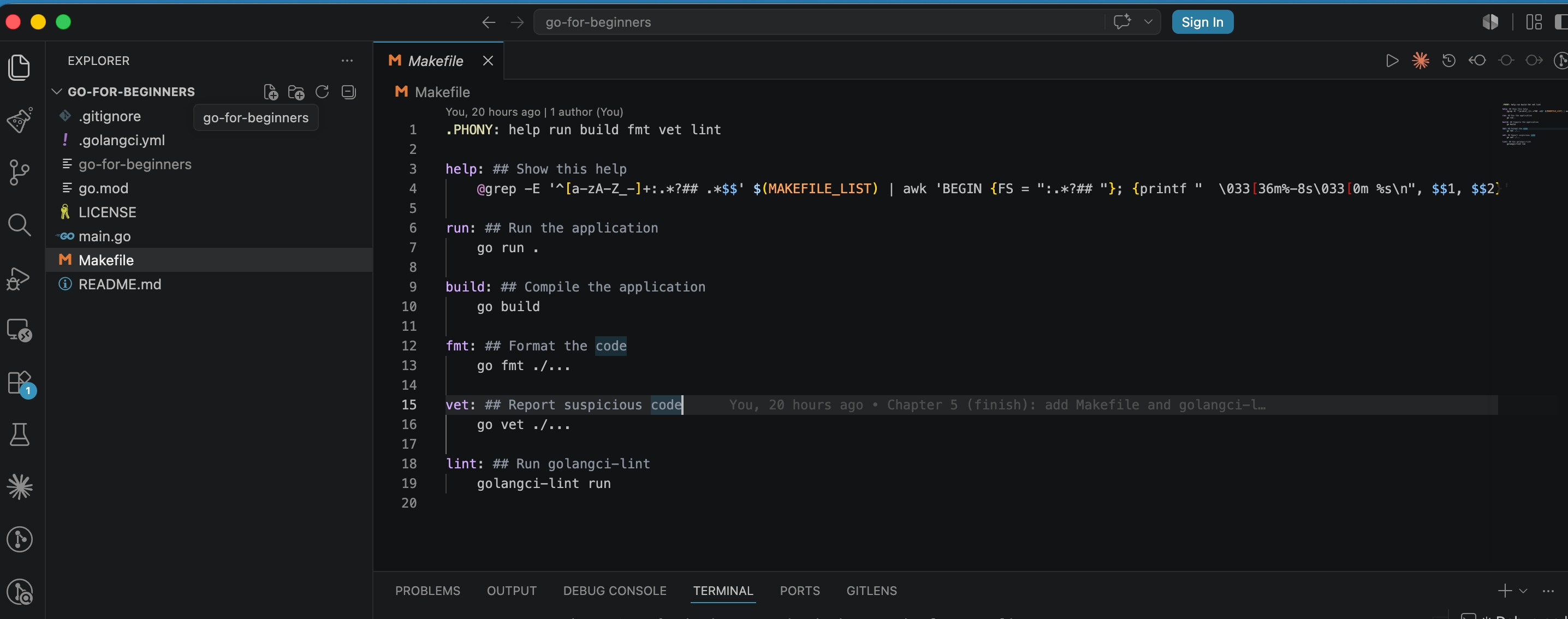Viewport: 1568px width, 619px height.
Task: Click the go-for-beginners command center search box
Action: [x=819, y=22]
